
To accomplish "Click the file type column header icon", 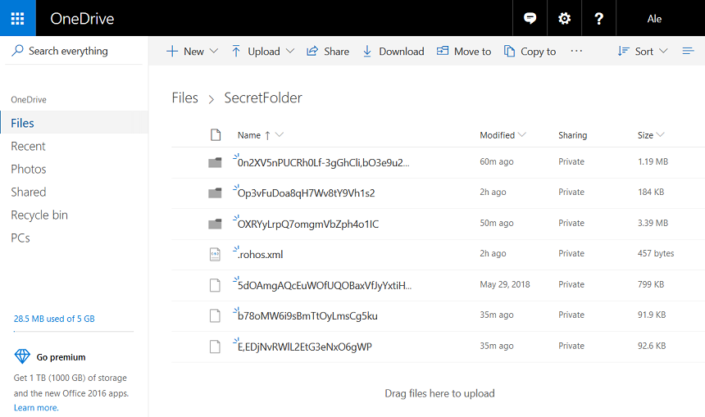I will point(214,135).
